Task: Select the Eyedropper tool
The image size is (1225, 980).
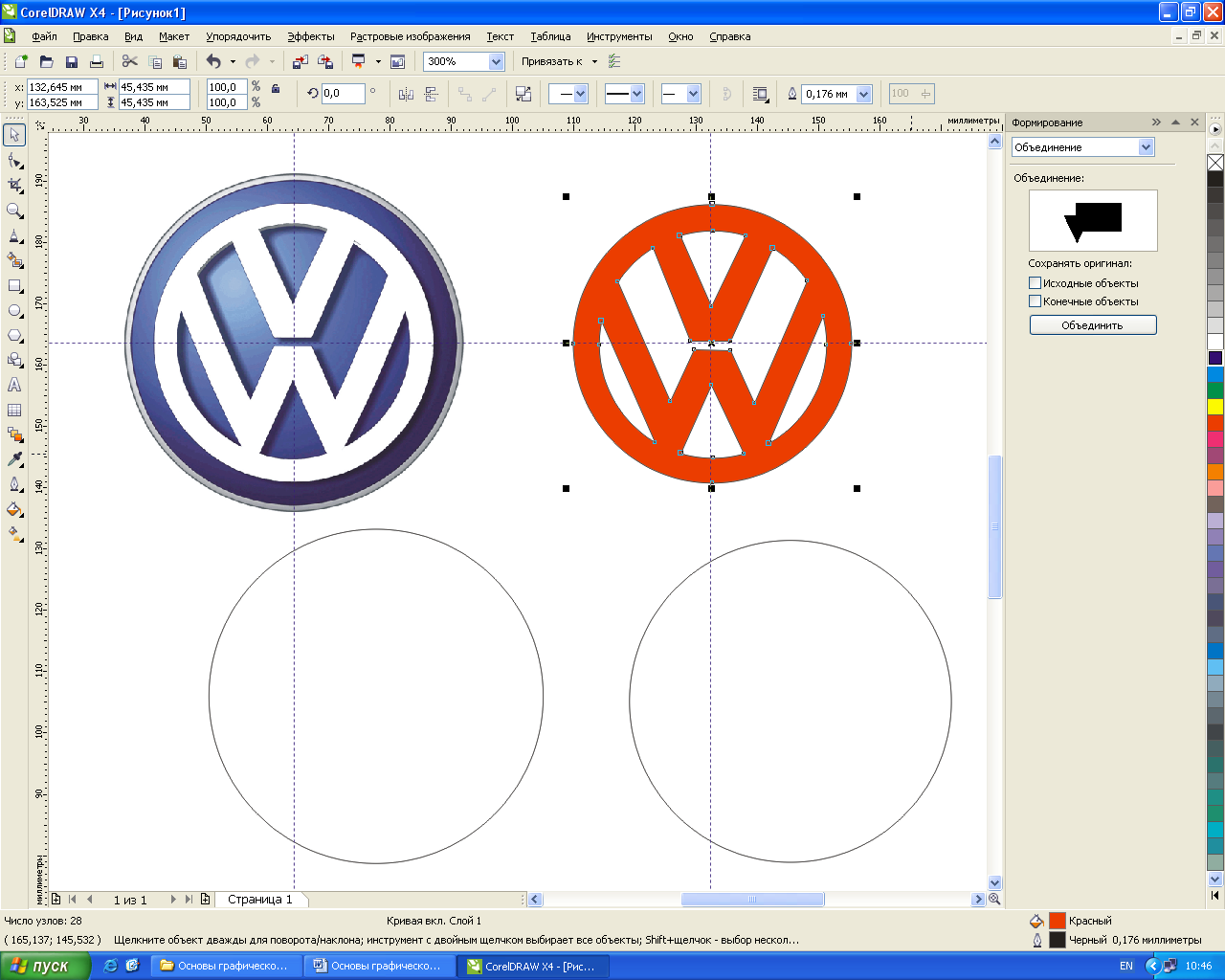Action: point(14,459)
